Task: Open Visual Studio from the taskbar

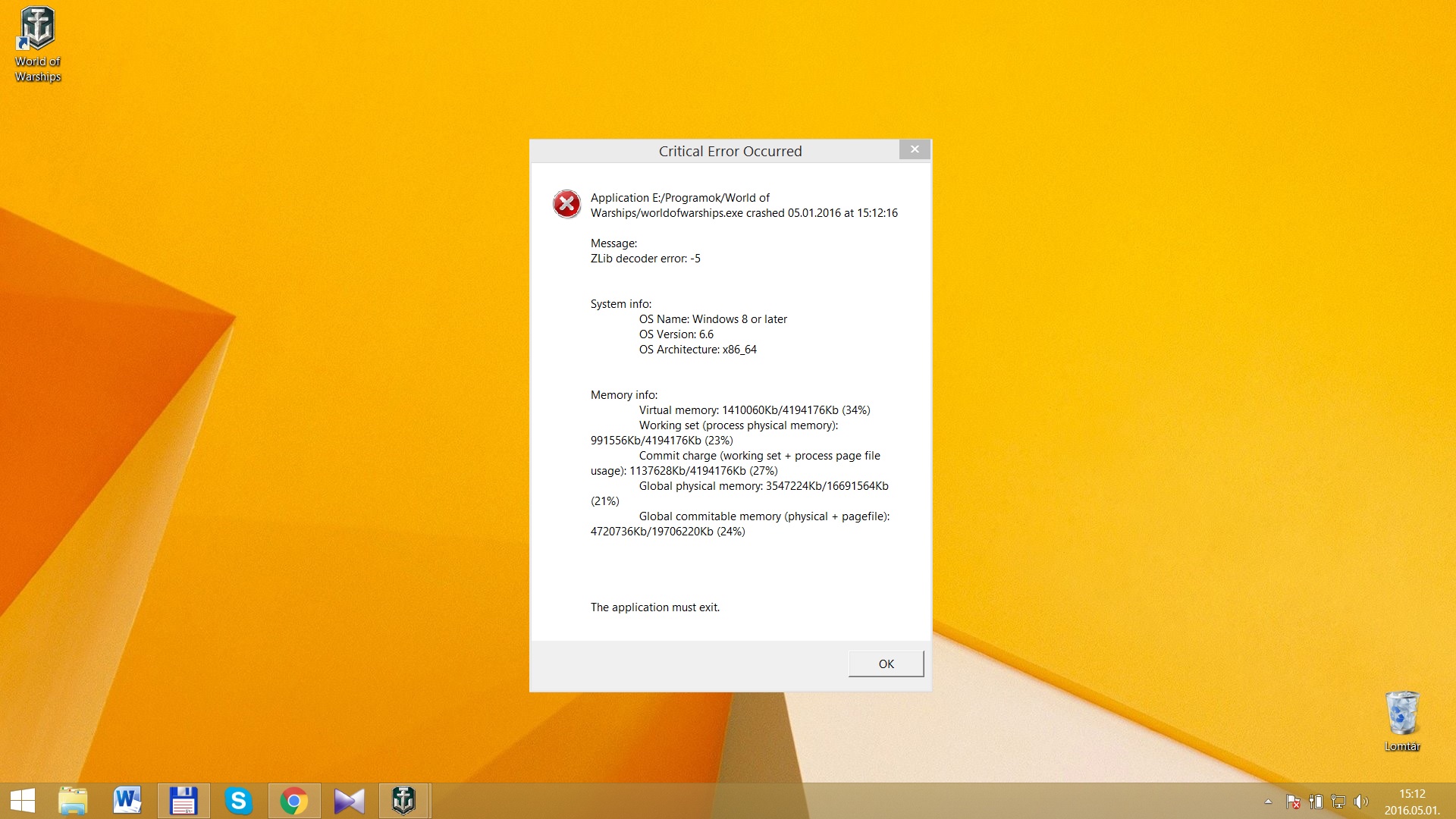Action: [x=349, y=801]
